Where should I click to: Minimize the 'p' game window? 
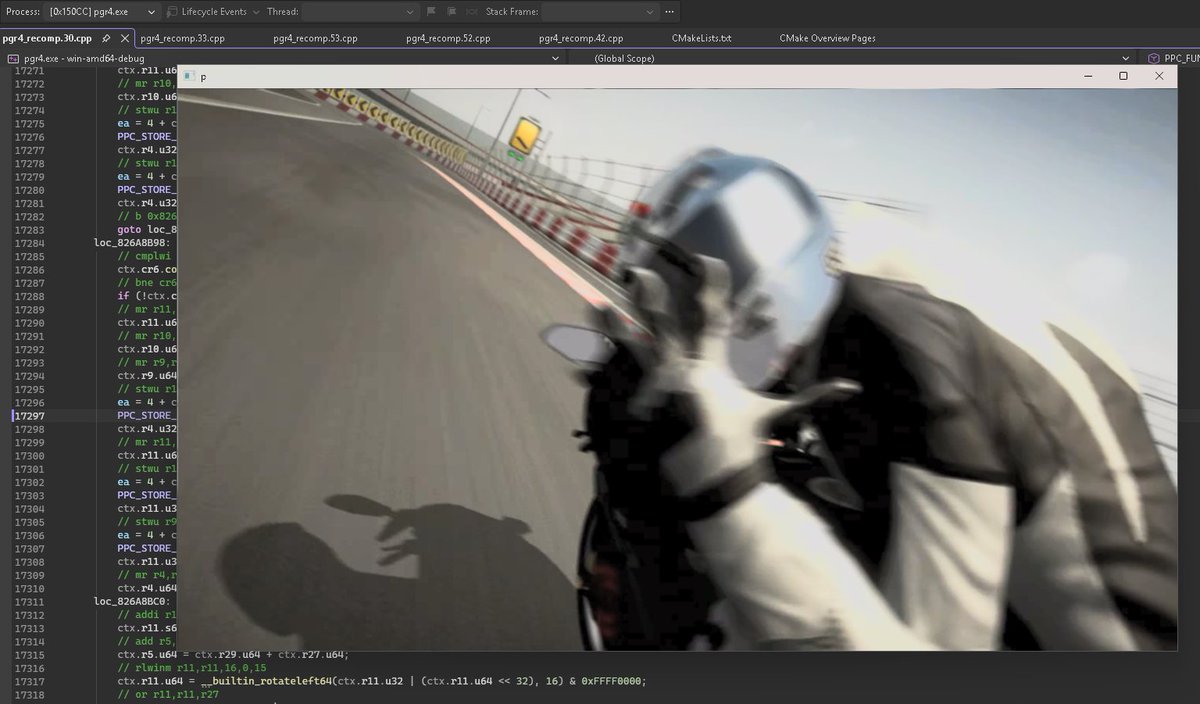(1087, 76)
